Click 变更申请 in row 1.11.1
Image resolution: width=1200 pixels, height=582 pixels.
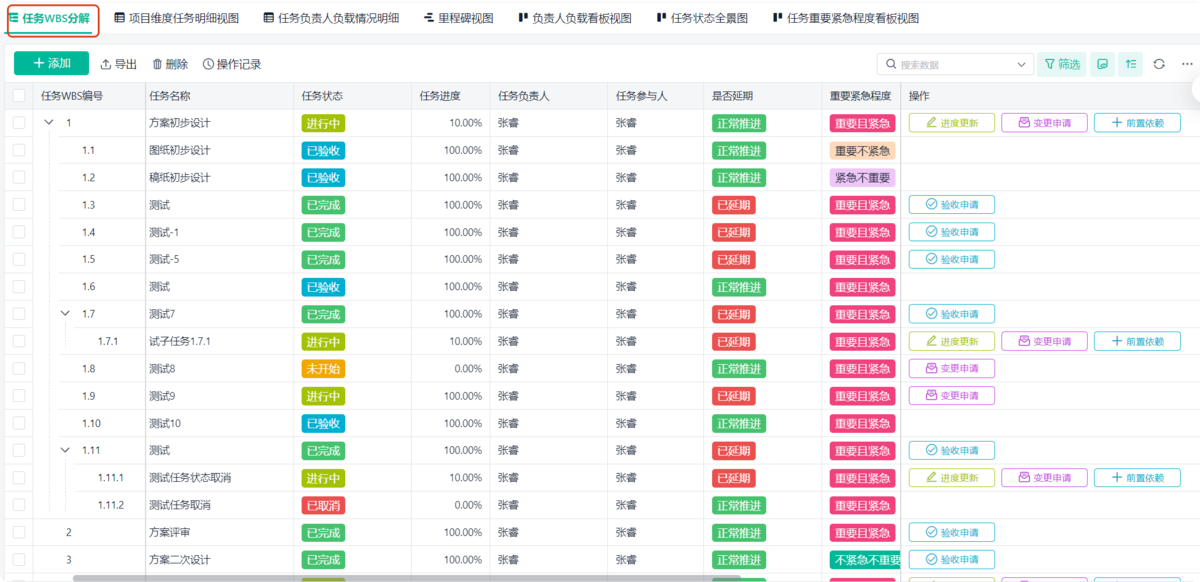pyautogui.click(x=1044, y=478)
